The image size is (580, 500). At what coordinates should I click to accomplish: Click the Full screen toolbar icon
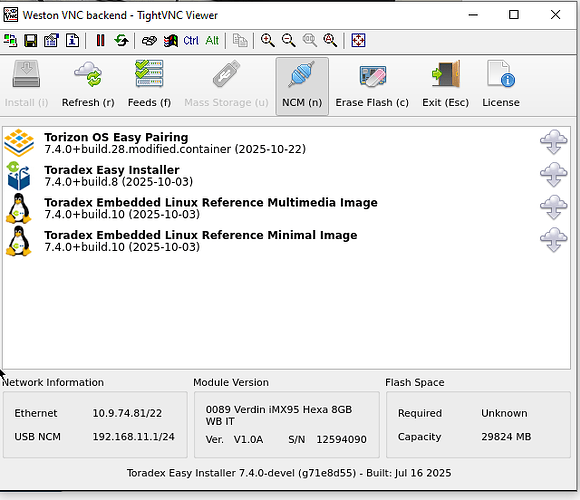pos(358,40)
